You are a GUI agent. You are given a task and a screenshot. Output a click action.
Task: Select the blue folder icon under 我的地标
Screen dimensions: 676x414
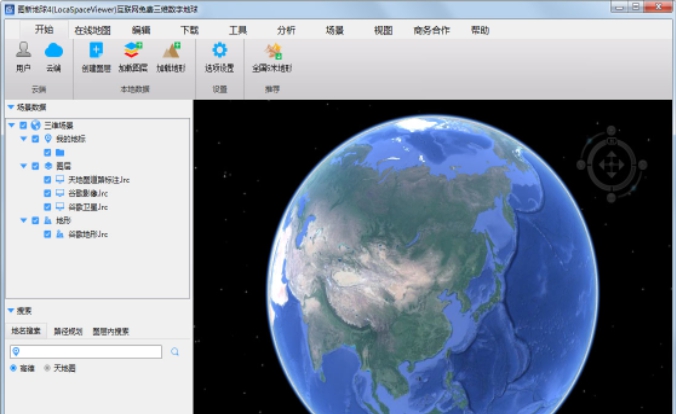(60, 152)
